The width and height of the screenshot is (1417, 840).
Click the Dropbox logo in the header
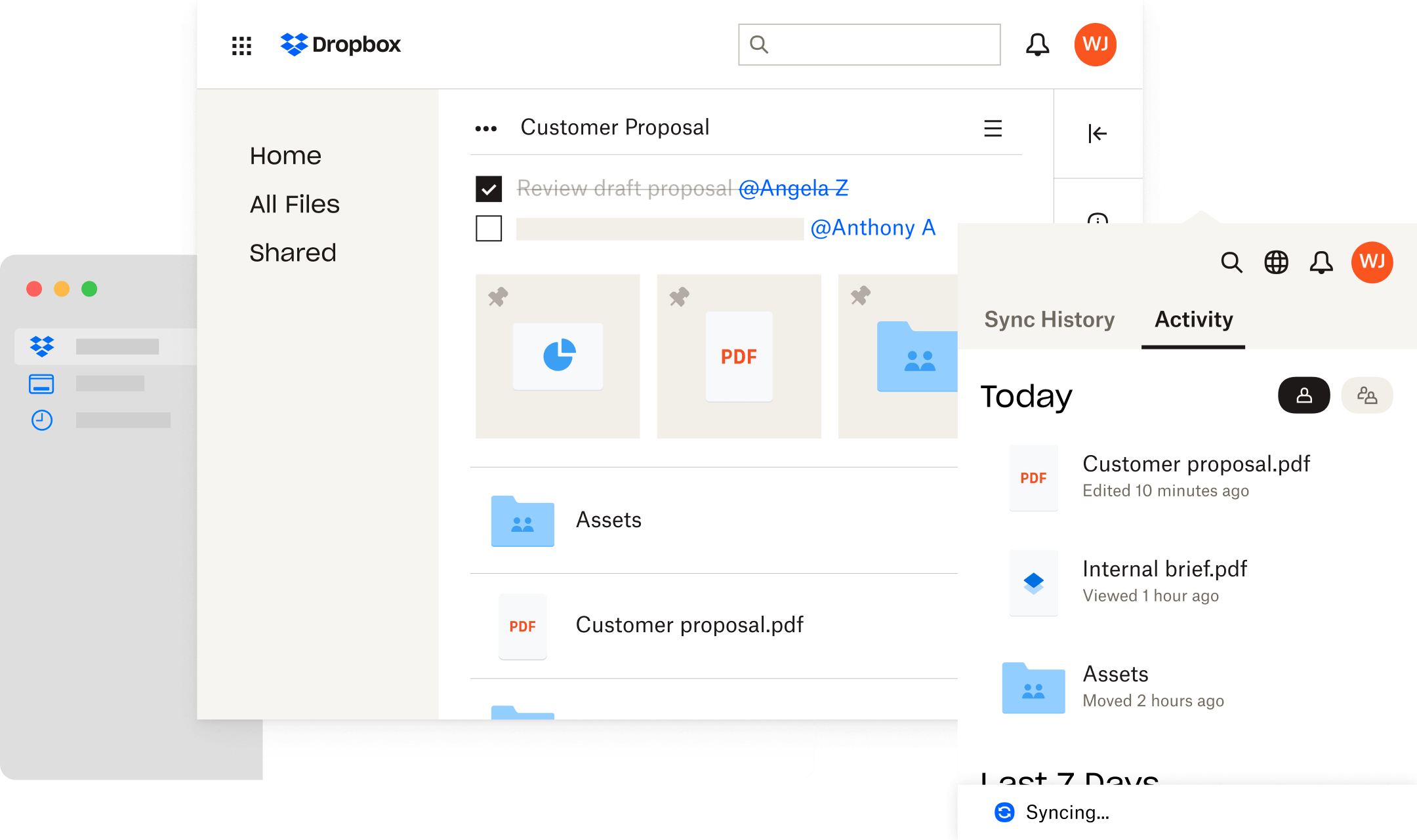pos(341,45)
